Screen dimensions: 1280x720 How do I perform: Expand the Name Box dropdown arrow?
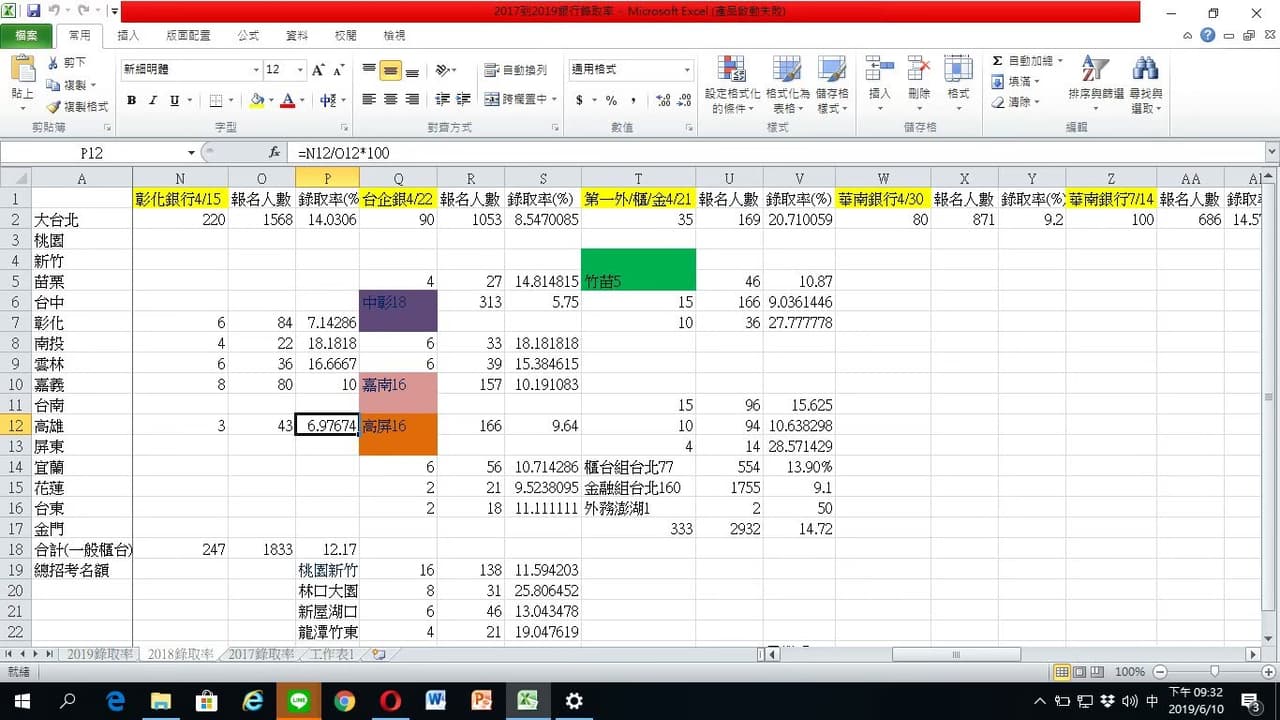pos(192,153)
